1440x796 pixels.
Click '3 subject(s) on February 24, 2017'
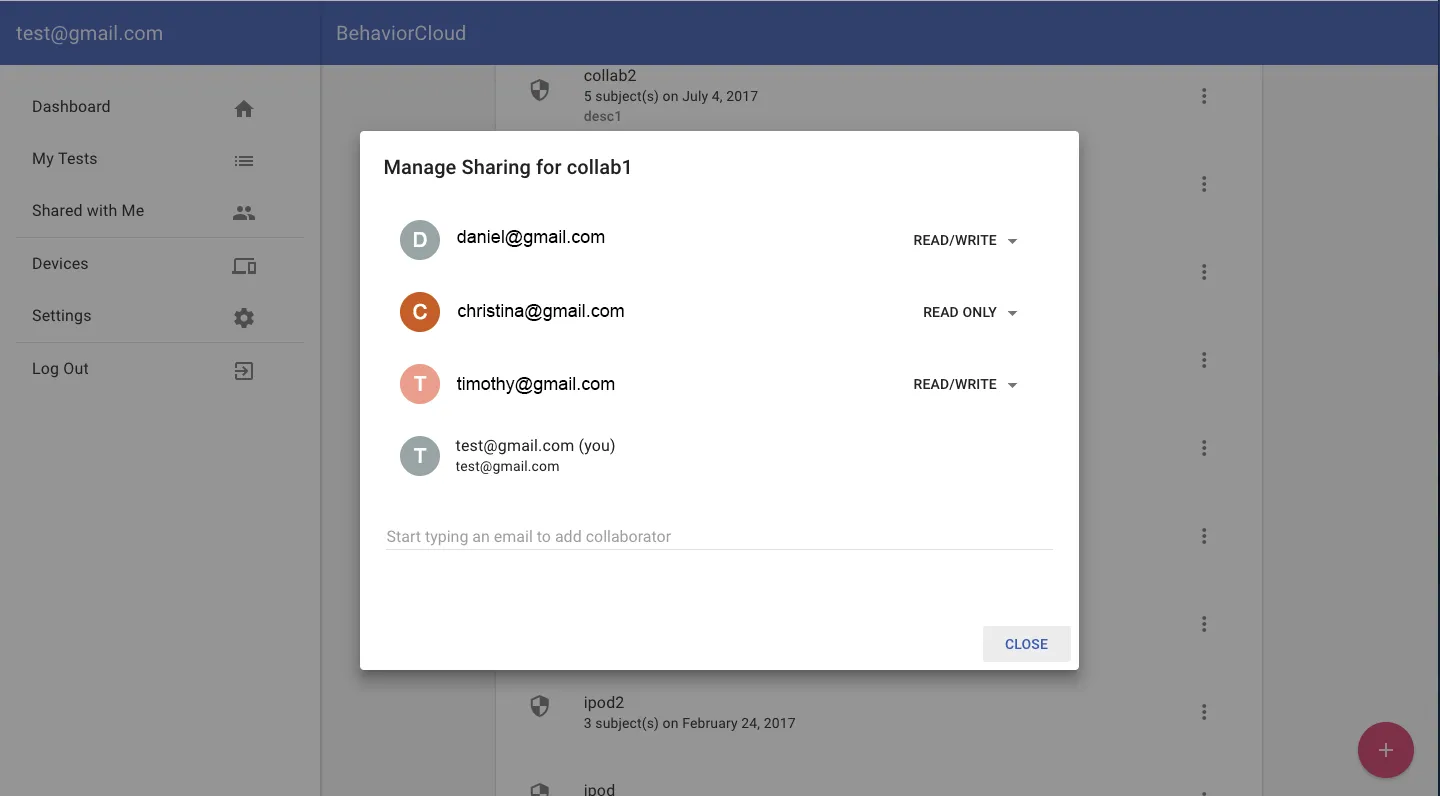tap(690, 723)
